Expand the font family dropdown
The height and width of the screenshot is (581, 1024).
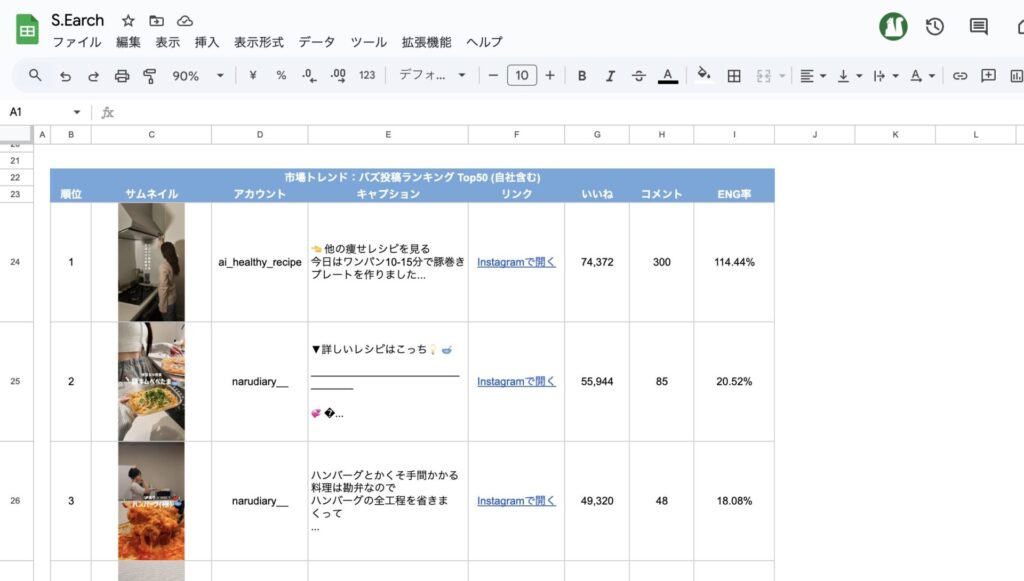[x=432, y=76]
